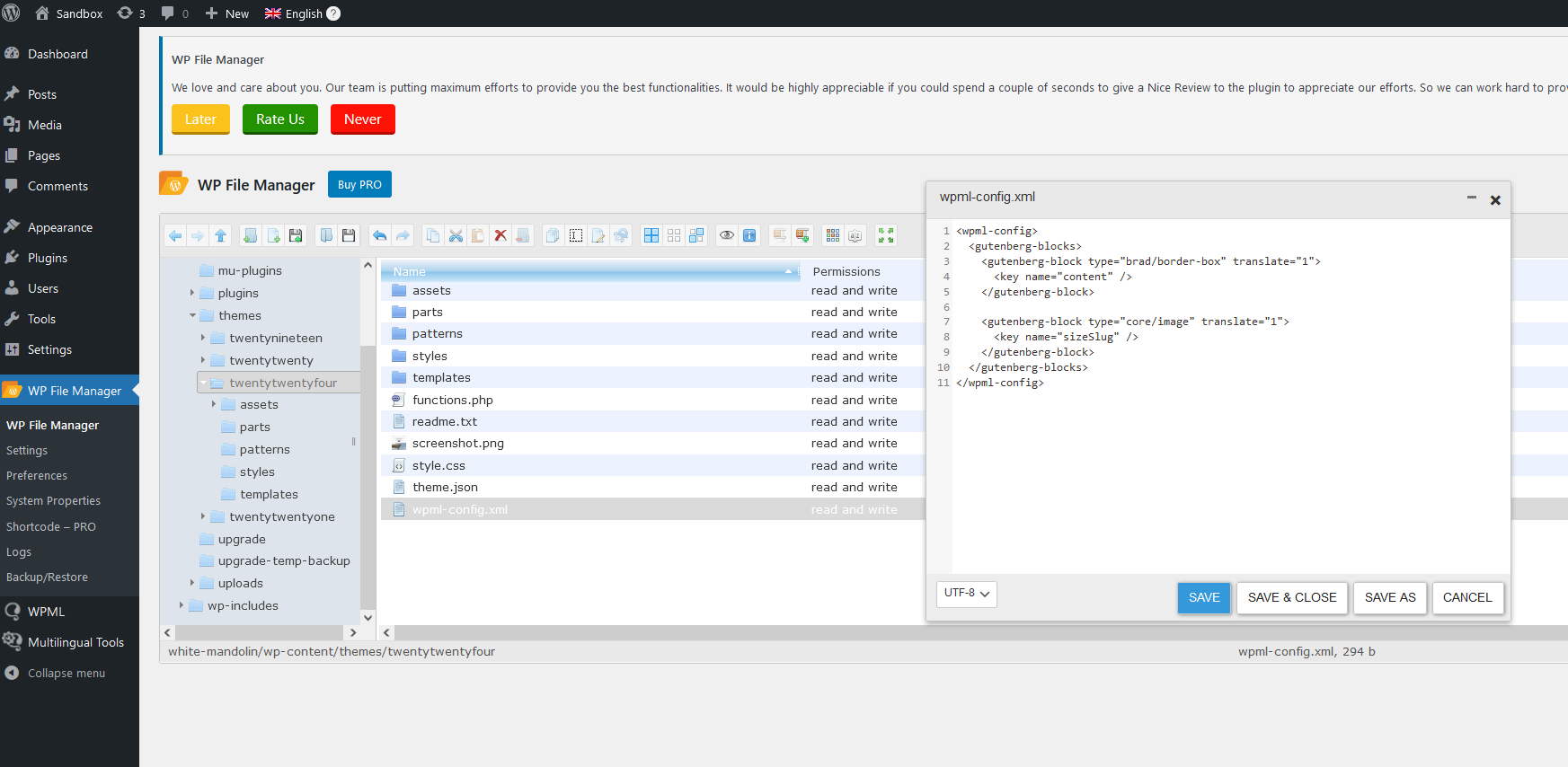Create a new file with toolbar icon

point(273,235)
